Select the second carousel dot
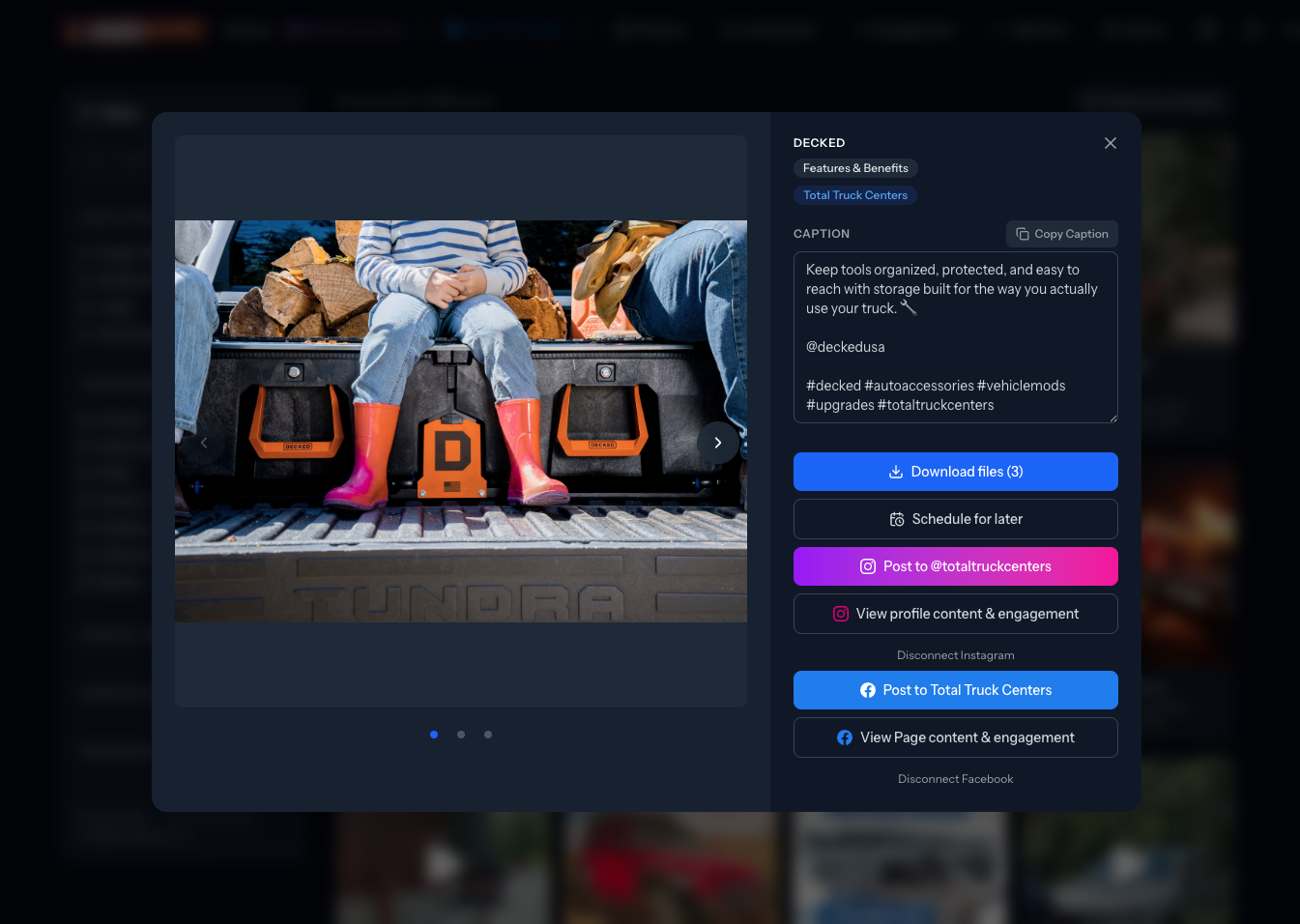 point(461,735)
